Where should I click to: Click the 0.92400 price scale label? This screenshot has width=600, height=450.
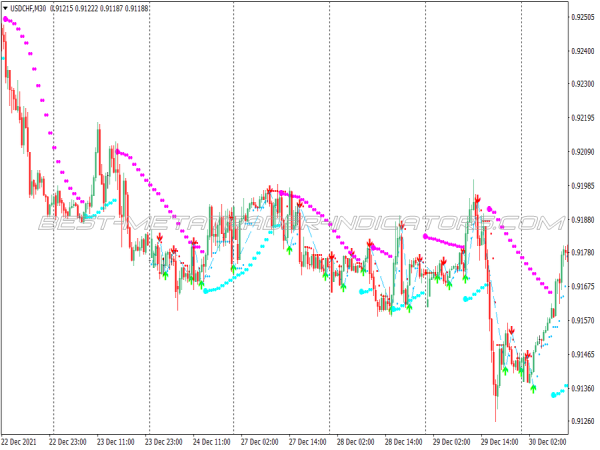tap(583, 51)
